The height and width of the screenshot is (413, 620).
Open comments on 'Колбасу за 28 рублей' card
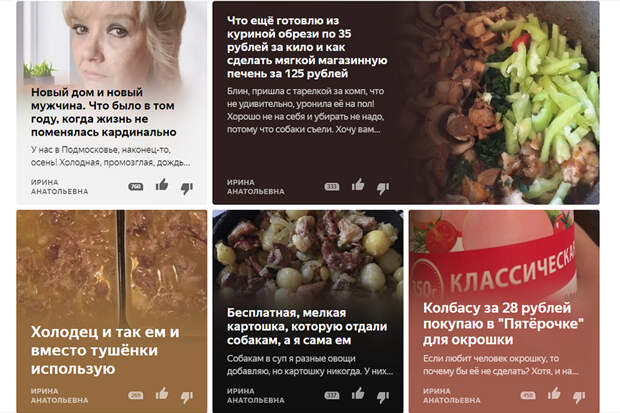pos(528,395)
